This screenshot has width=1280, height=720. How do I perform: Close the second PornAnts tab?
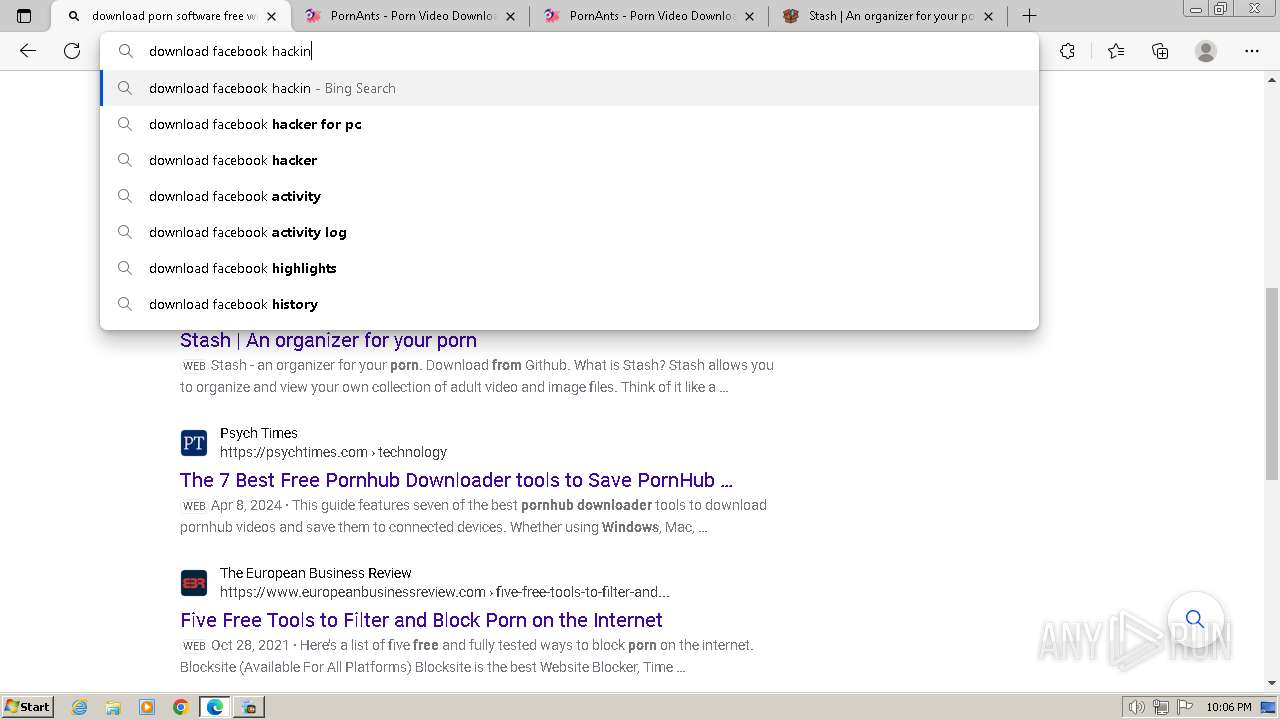coord(750,16)
